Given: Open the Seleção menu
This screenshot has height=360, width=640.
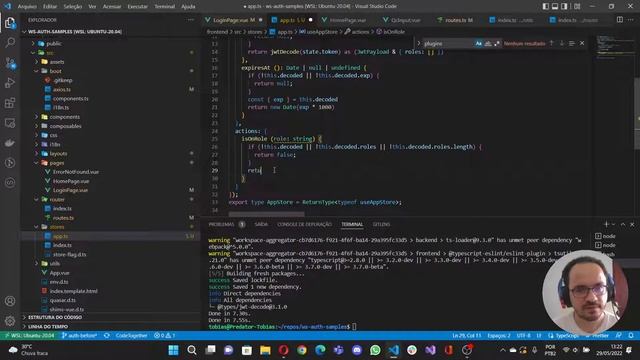Looking at the screenshot, I should (x=73, y=7).
